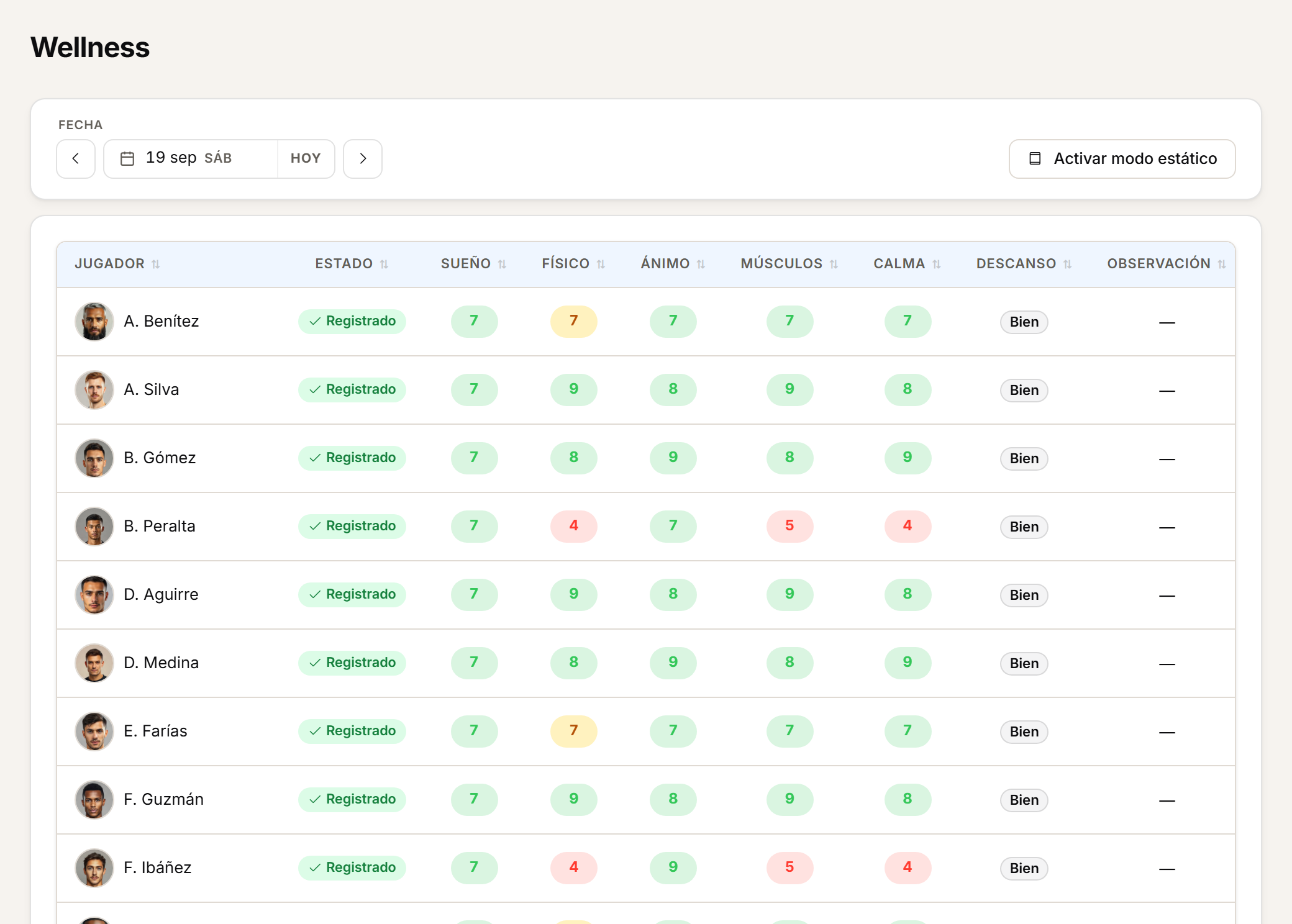This screenshot has width=1292, height=924.
Task: Click Registrado status badge for A. Benítez
Action: (x=352, y=321)
